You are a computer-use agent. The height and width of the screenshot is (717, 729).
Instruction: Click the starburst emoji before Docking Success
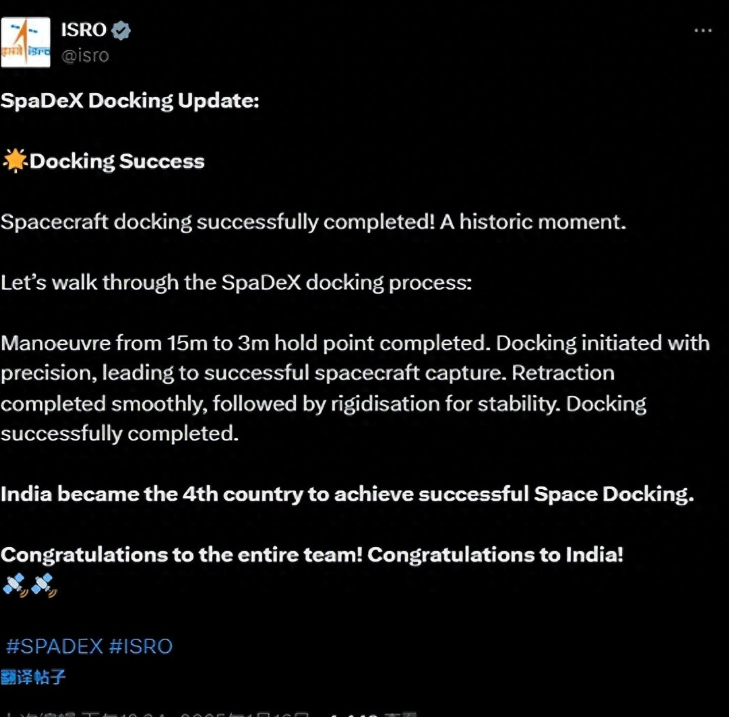15,161
